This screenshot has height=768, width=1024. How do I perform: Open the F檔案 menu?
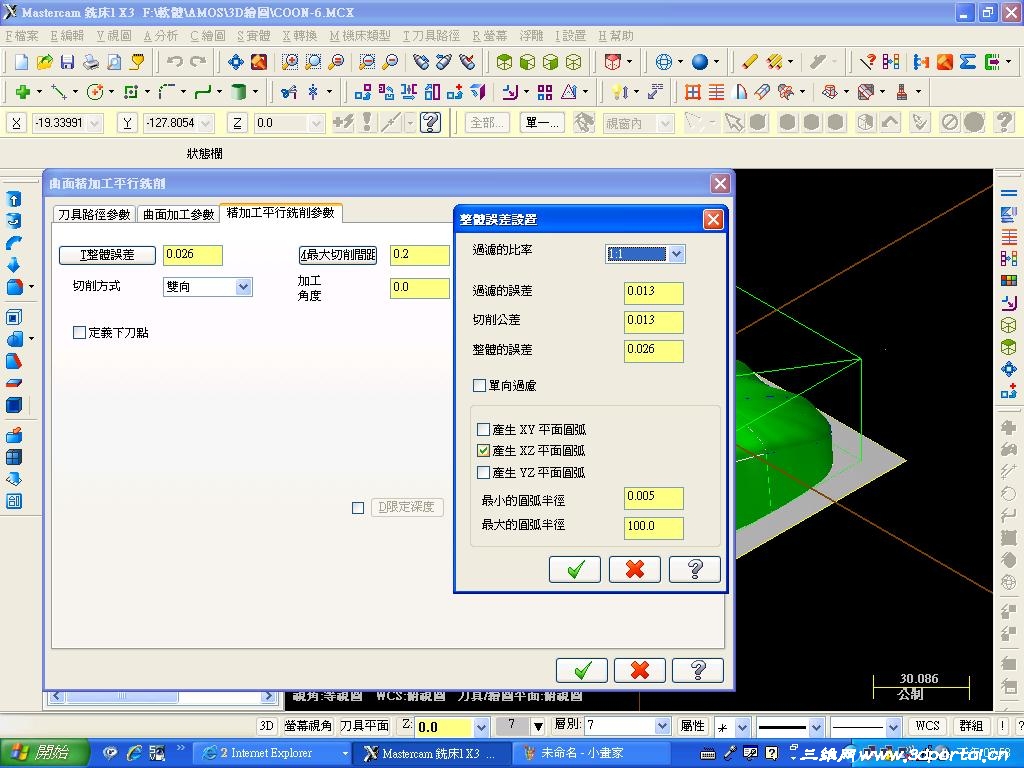(22, 36)
